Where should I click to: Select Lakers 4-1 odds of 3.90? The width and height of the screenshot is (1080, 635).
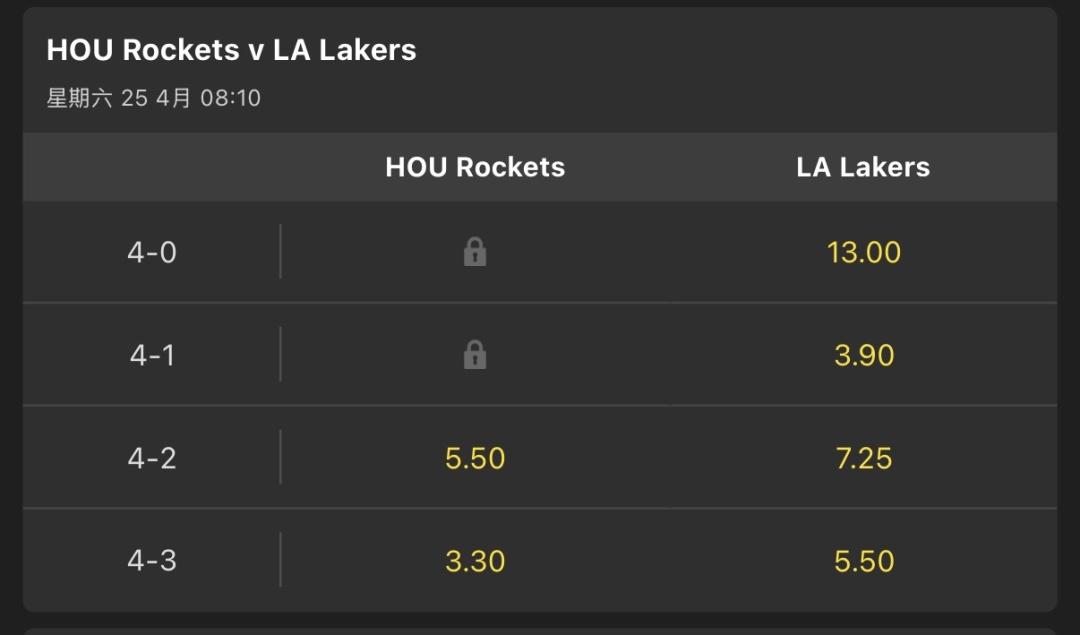(x=863, y=355)
